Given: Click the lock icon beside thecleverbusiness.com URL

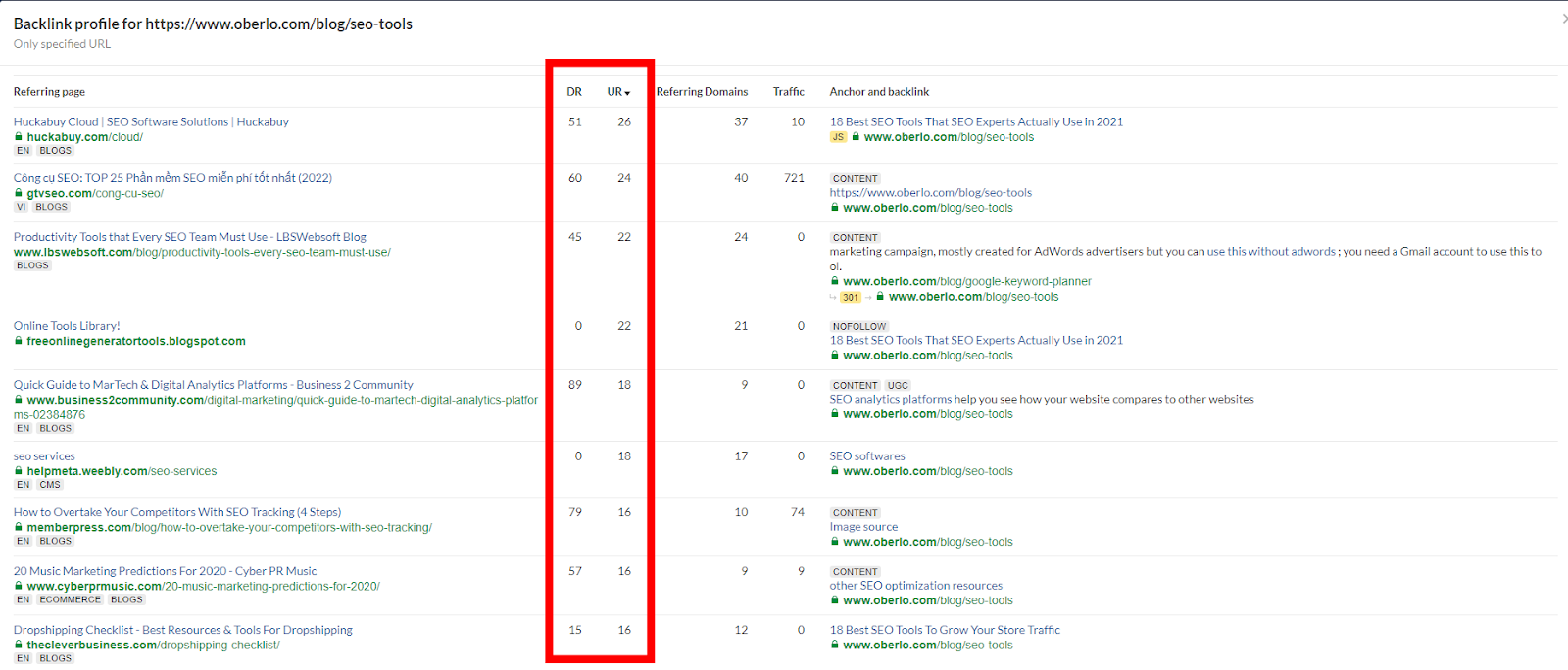Looking at the screenshot, I should pos(18,646).
